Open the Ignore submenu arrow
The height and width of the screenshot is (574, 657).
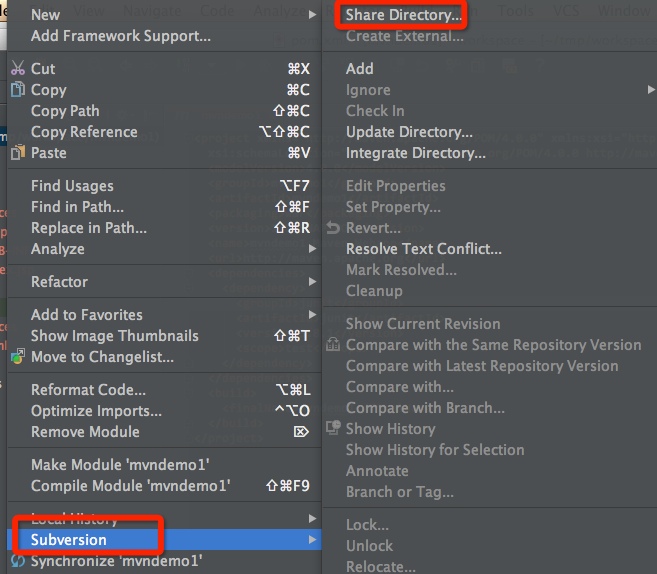click(651, 90)
